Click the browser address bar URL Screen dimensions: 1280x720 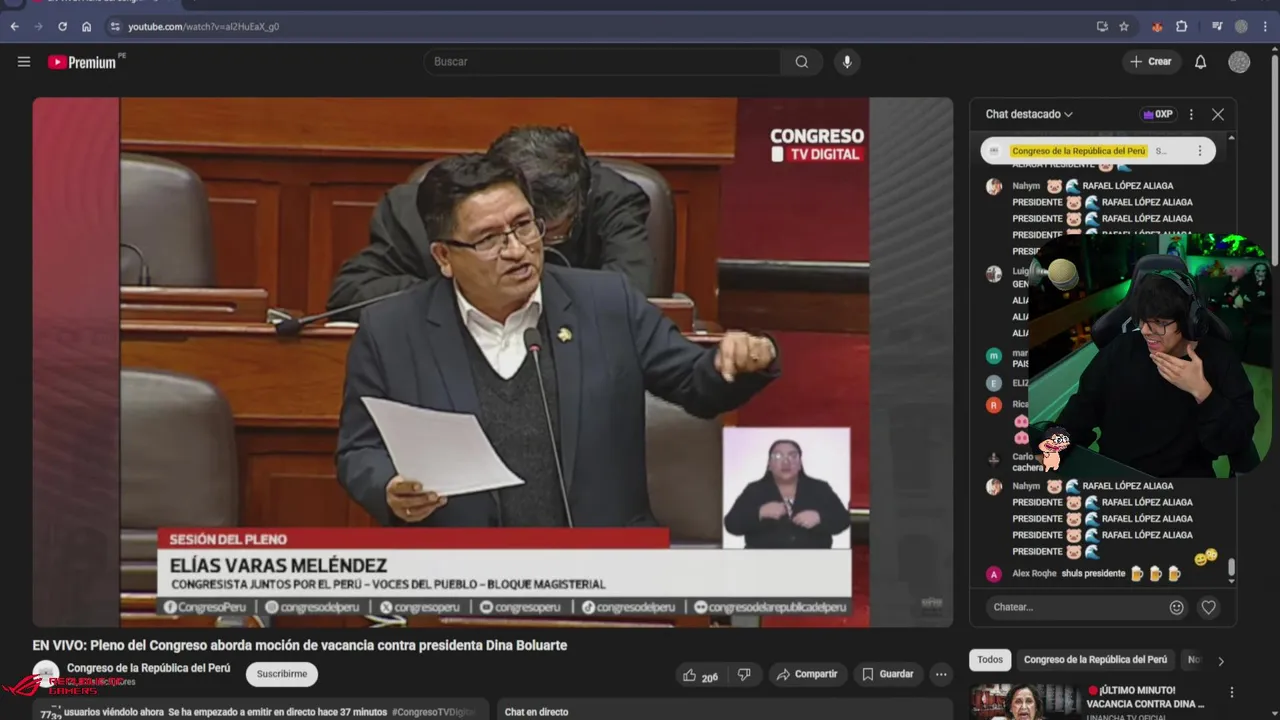click(203, 27)
